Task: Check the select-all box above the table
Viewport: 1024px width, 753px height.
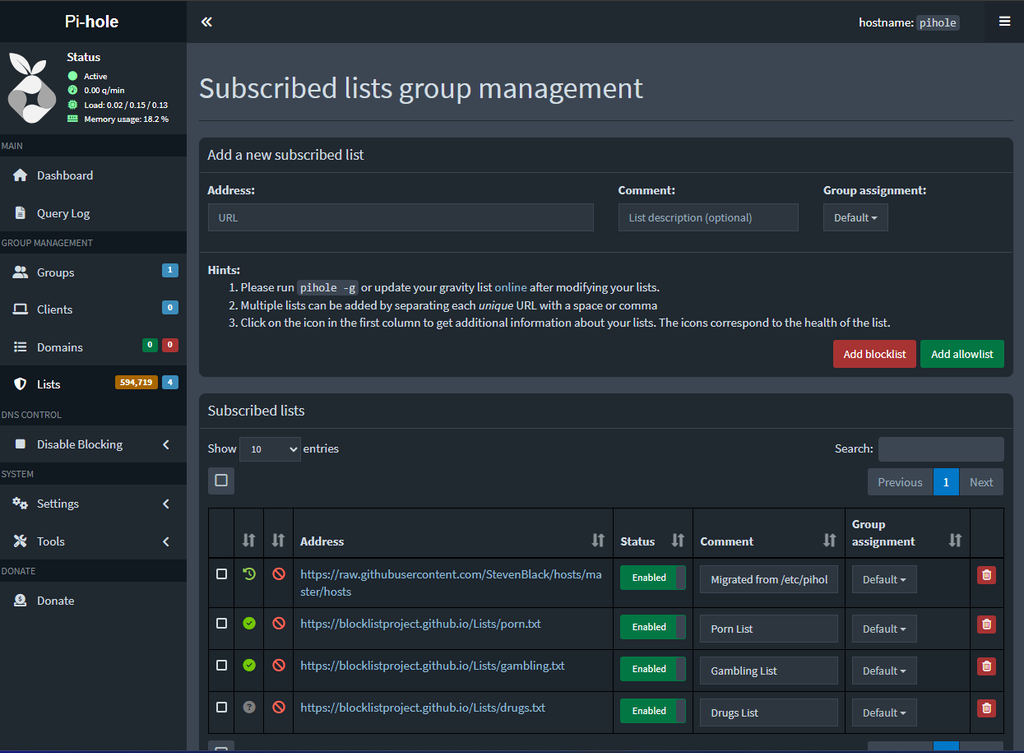Action: 221,481
